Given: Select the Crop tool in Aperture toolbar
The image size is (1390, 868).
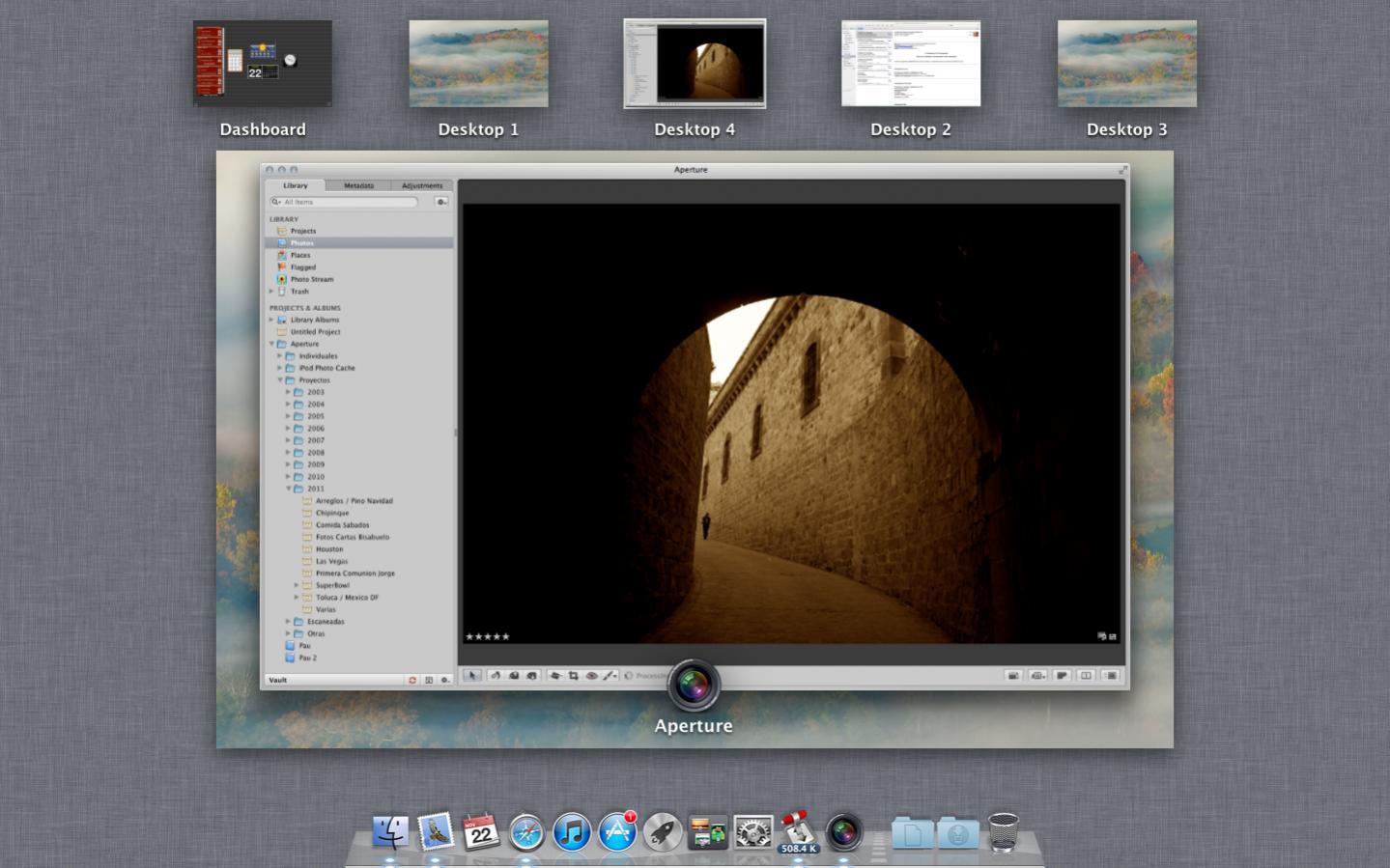Looking at the screenshot, I should (573, 676).
